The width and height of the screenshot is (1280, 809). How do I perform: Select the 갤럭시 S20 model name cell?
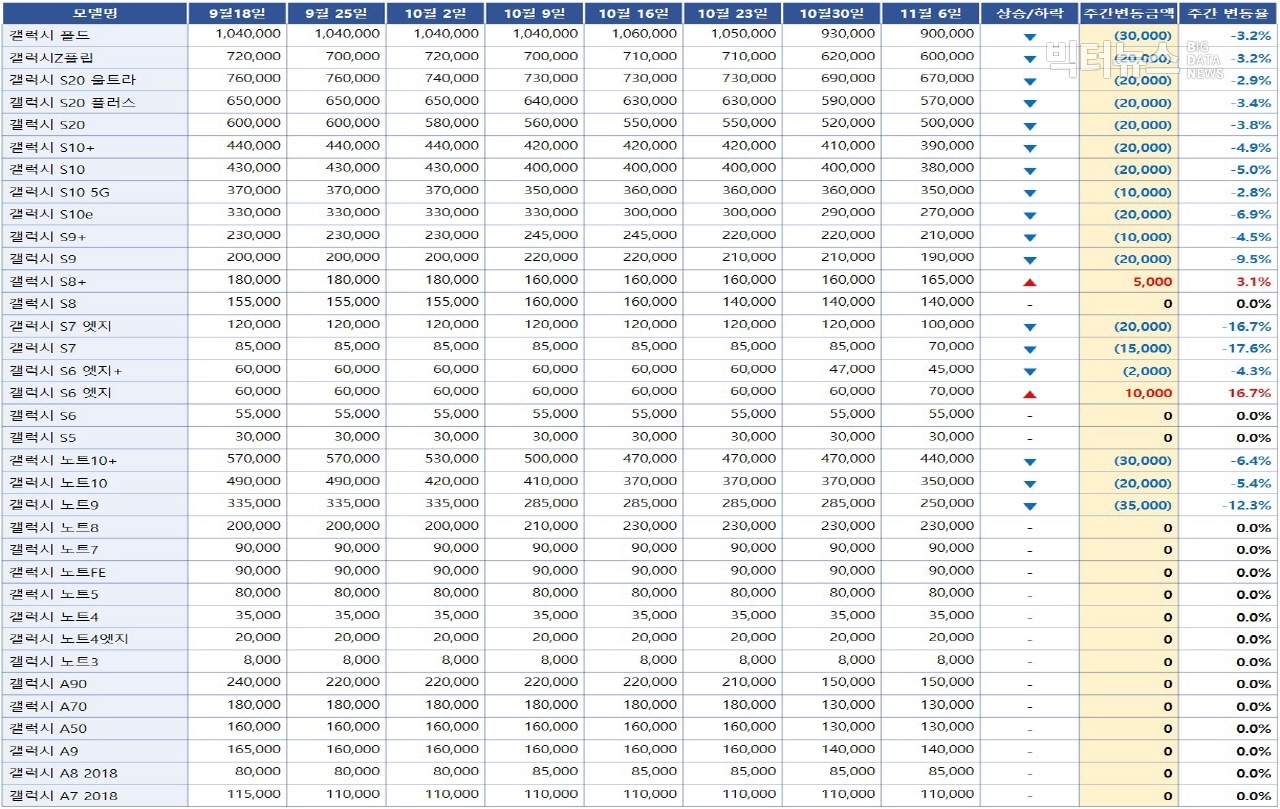[x=94, y=125]
